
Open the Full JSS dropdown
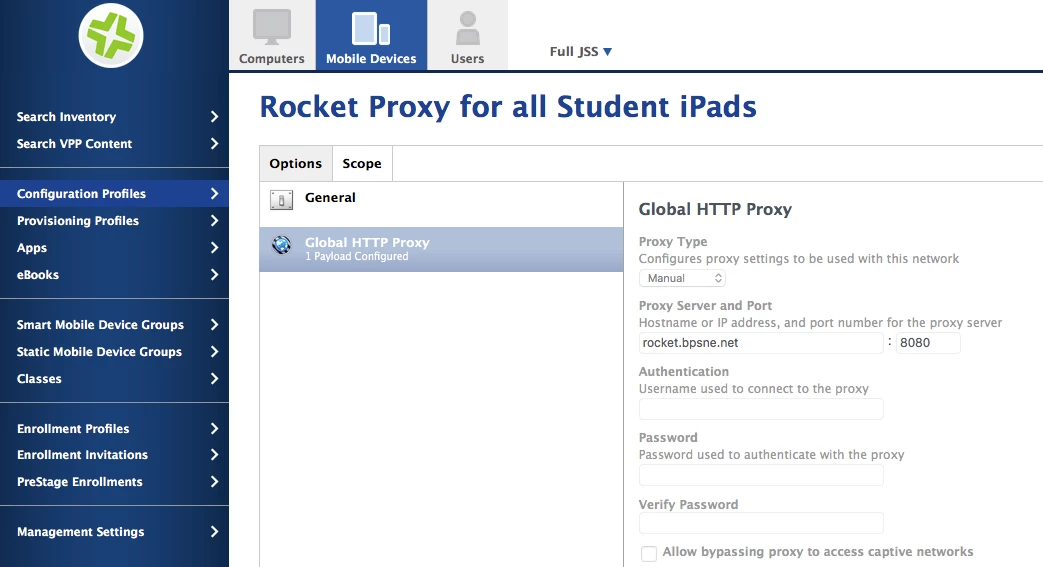(x=581, y=51)
